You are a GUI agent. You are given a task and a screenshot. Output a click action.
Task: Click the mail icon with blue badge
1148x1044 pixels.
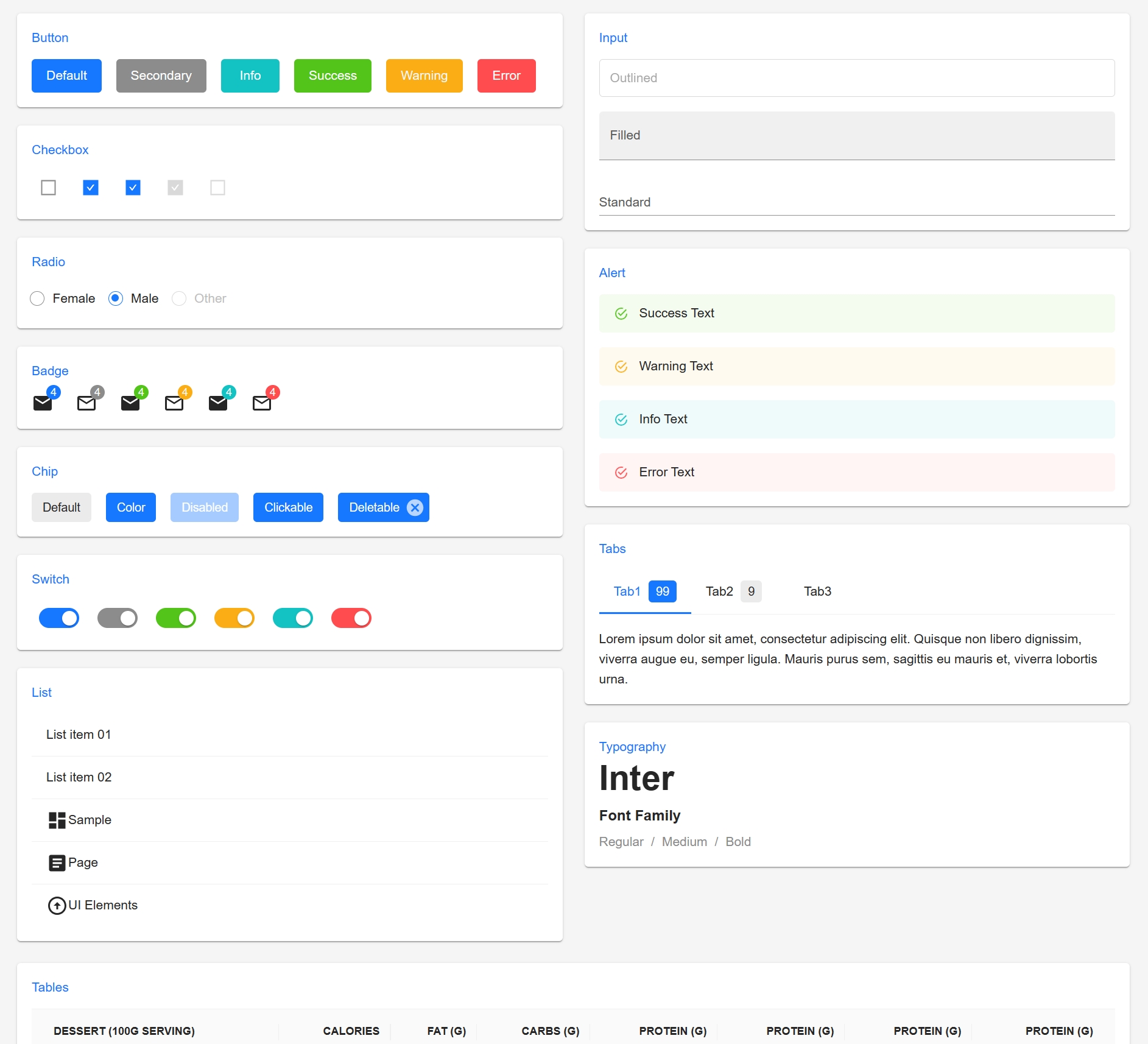pos(43,403)
